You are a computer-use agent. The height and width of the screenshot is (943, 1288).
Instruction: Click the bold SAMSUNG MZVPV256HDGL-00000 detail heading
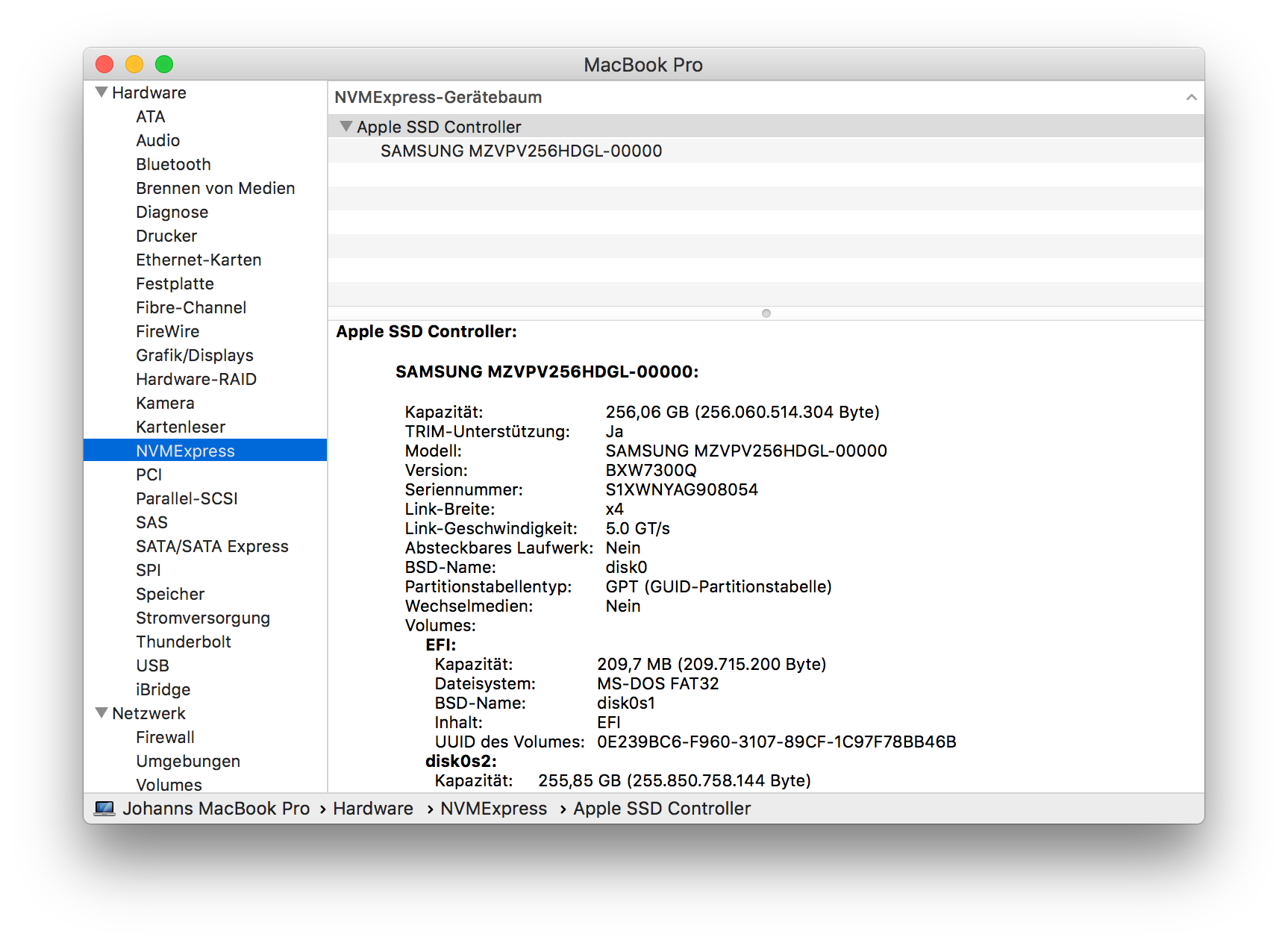click(x=547, y=372)
